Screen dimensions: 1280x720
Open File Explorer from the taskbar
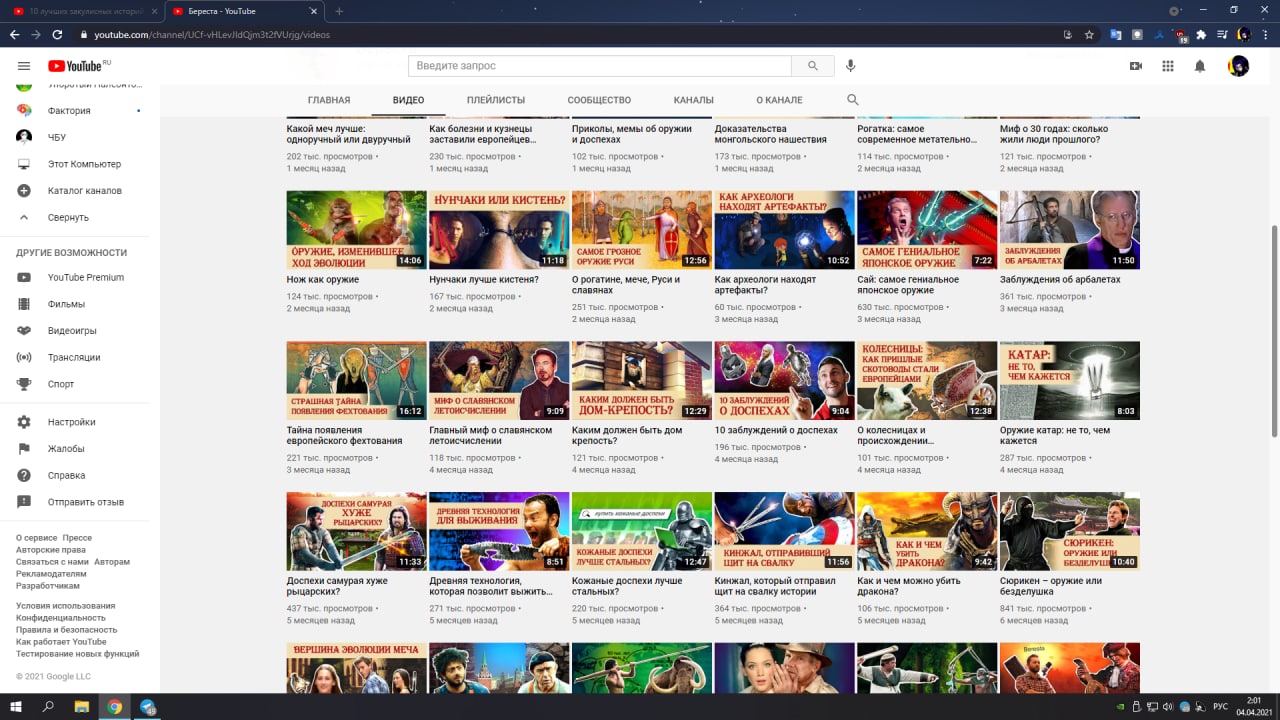82,706
